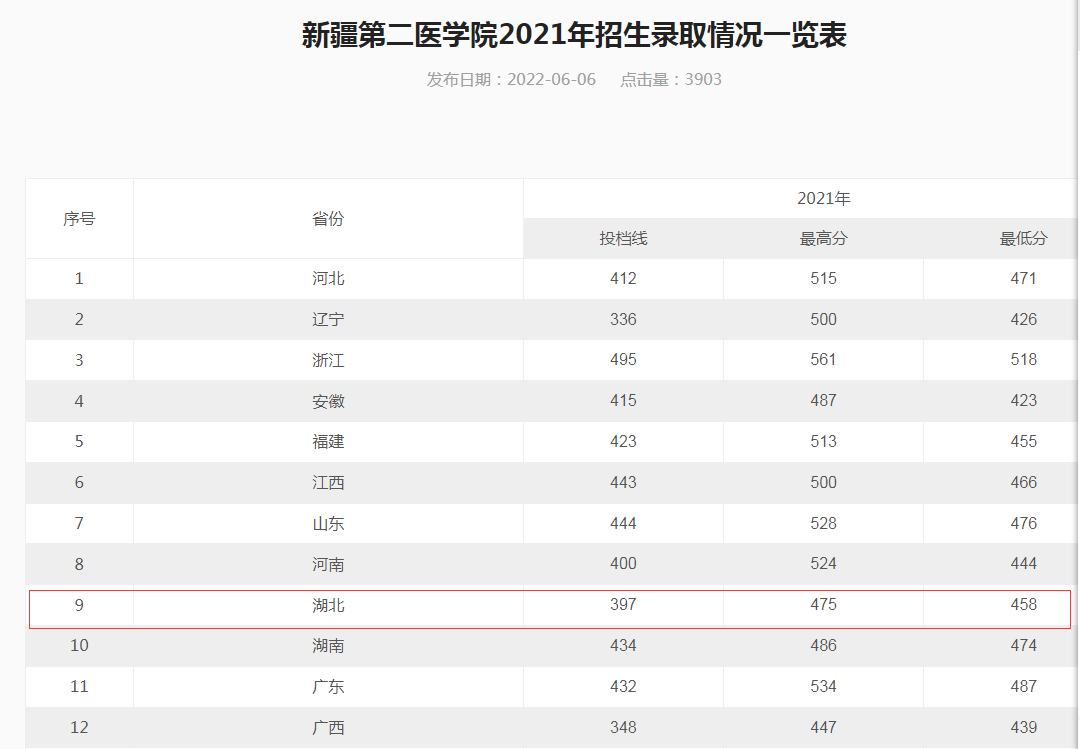This screenshot has width=1080, height=749.
Task: Click 浙江's 最高分 value 561
Action: pyautogui.click(x=823, y=359)
